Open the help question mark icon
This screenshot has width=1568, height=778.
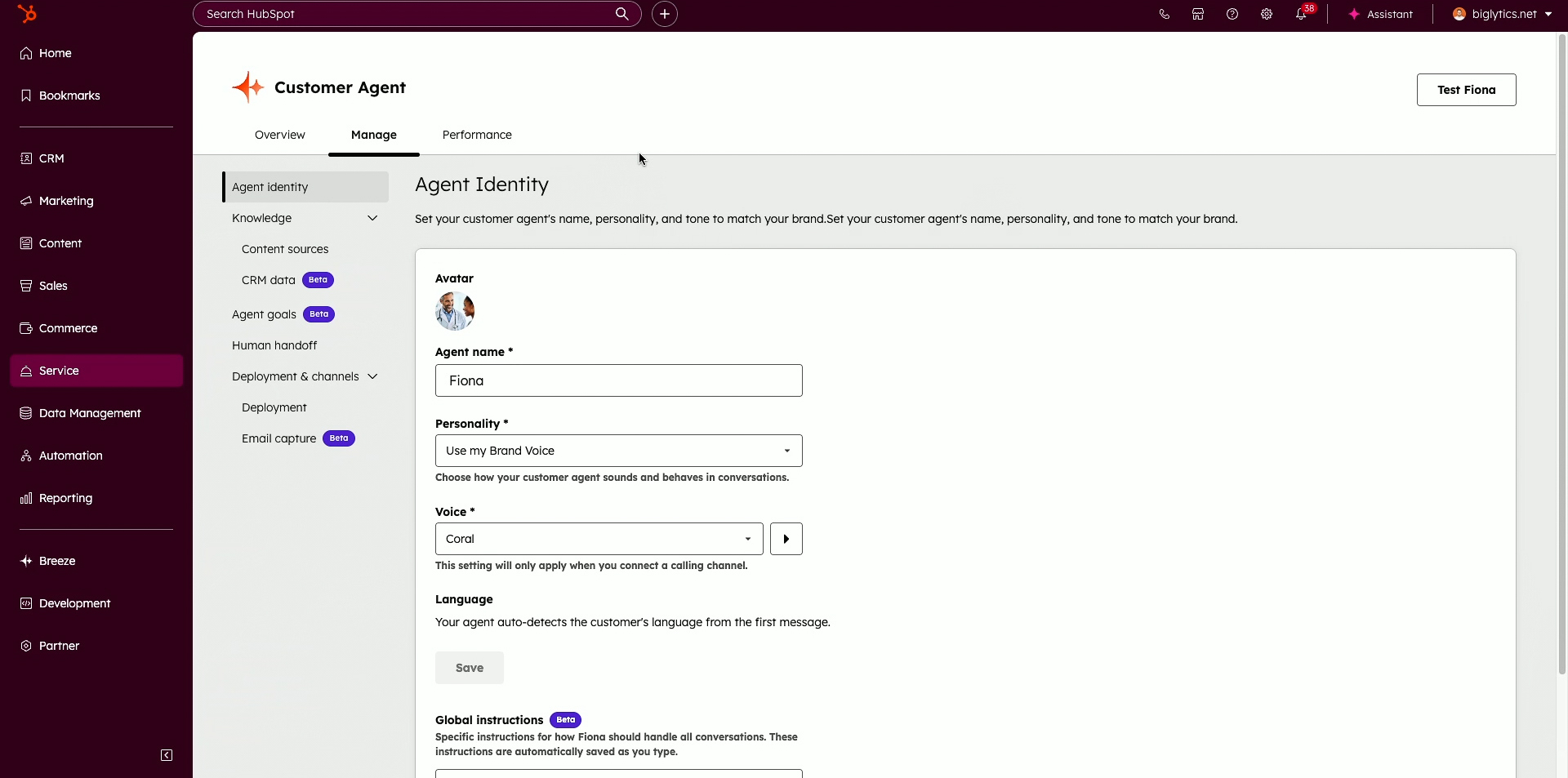pyautogui.click(x=1232, y=14)
